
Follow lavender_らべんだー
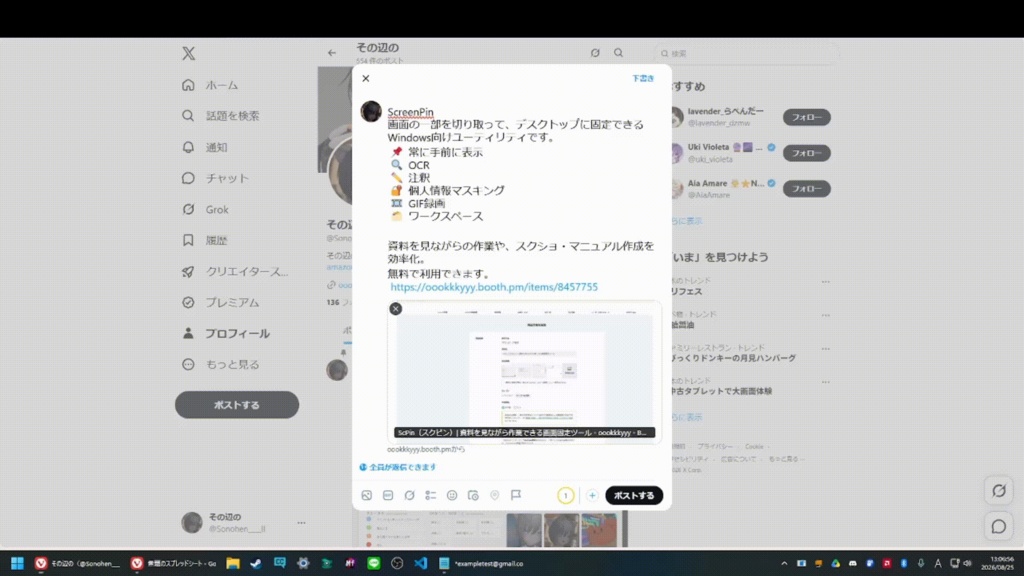pyautogui.click(x=807, y=118)
